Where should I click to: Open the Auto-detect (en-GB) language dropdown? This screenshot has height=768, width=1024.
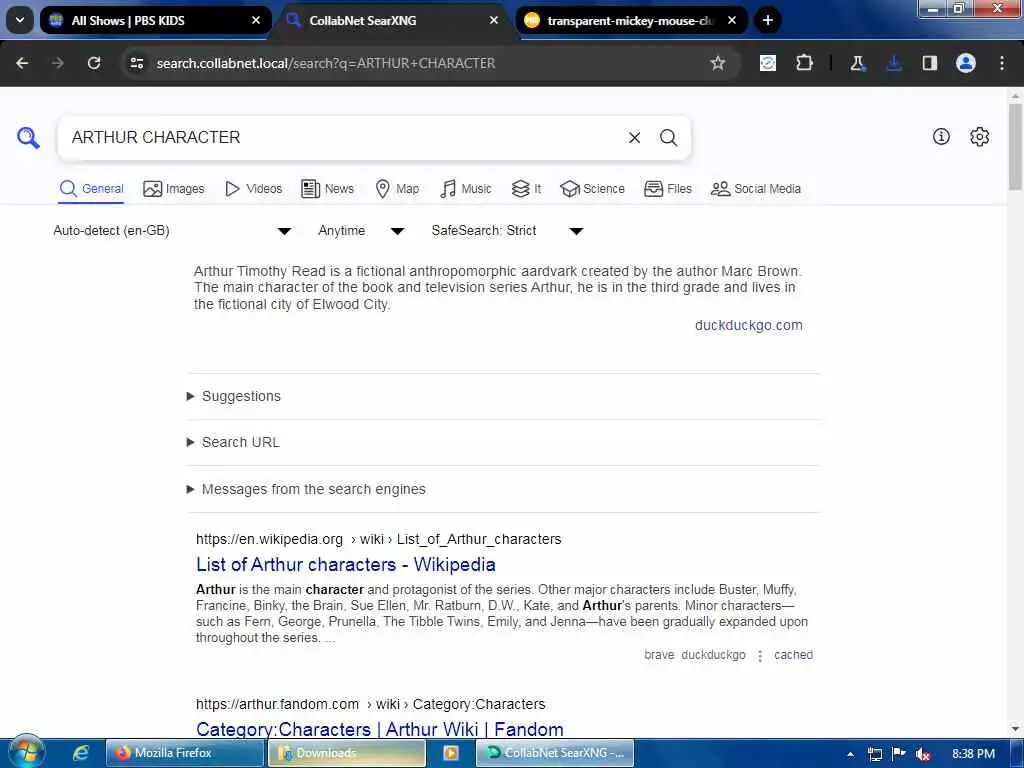pos(172,231)
